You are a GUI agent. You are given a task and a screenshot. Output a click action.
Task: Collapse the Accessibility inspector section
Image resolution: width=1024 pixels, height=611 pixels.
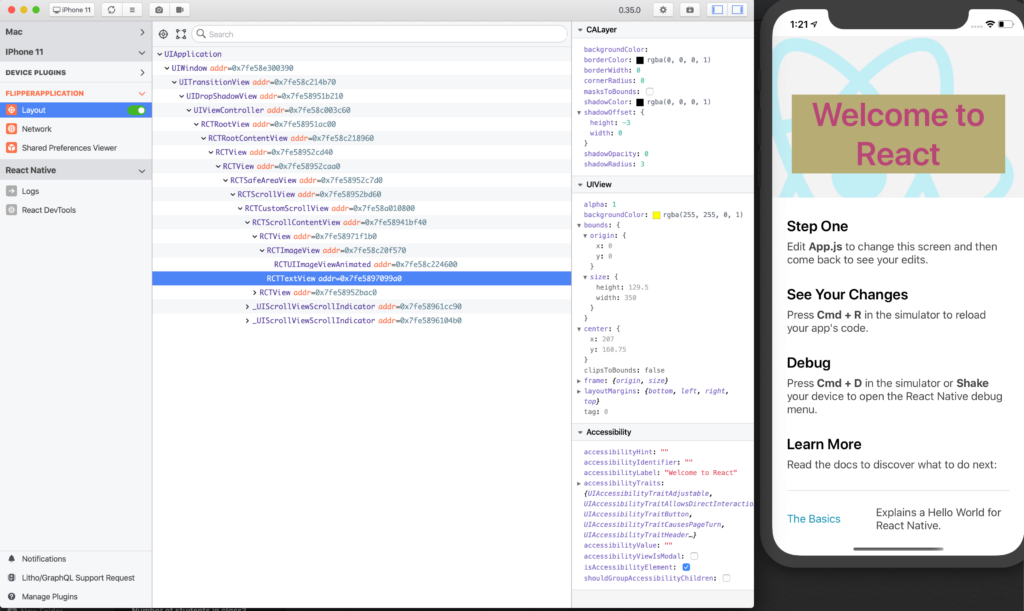580,432
